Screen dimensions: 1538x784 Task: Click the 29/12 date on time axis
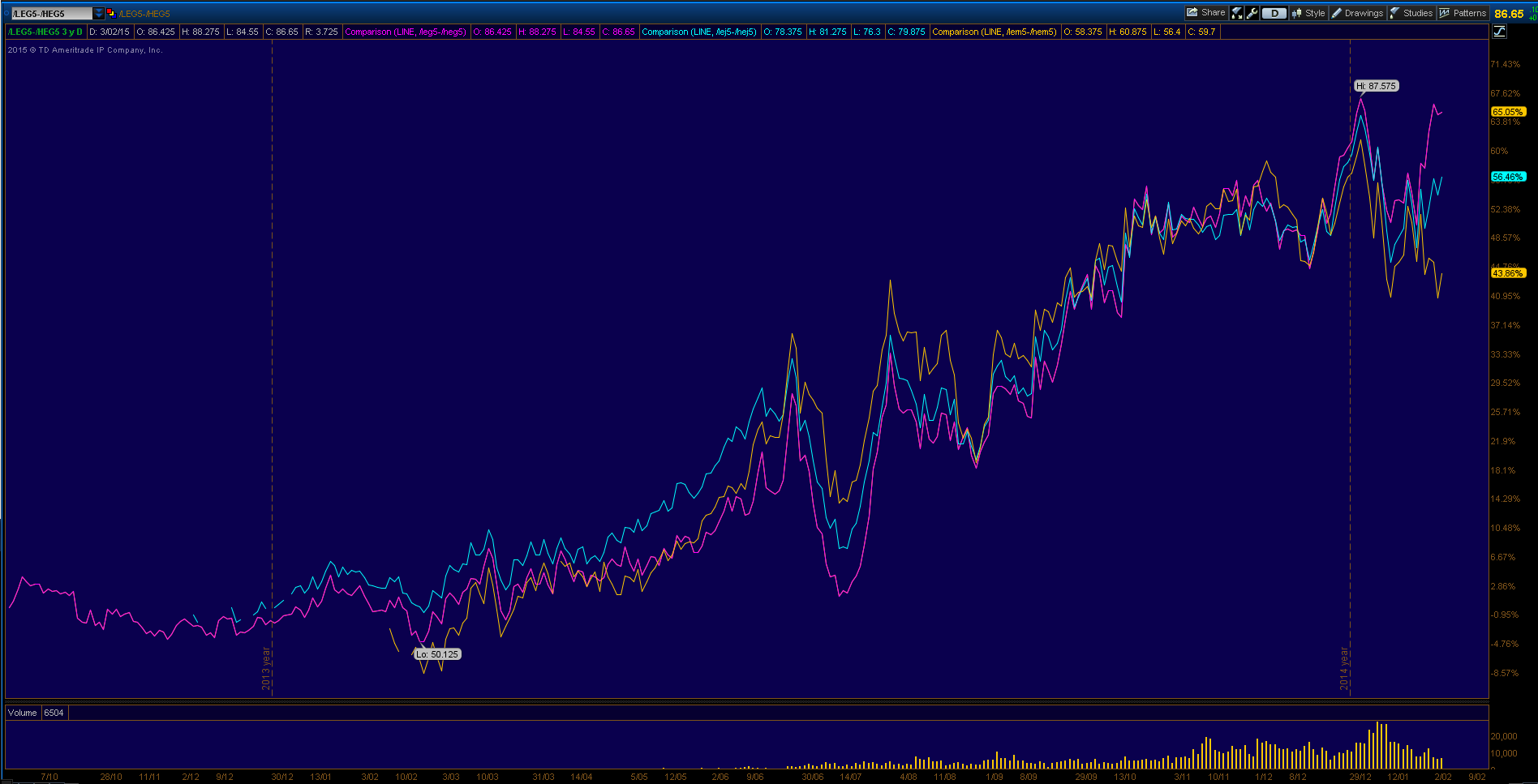pos(1360,777)
